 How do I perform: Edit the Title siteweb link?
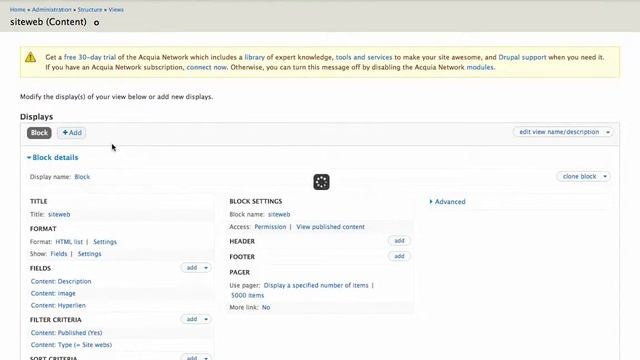pos(59,214)
